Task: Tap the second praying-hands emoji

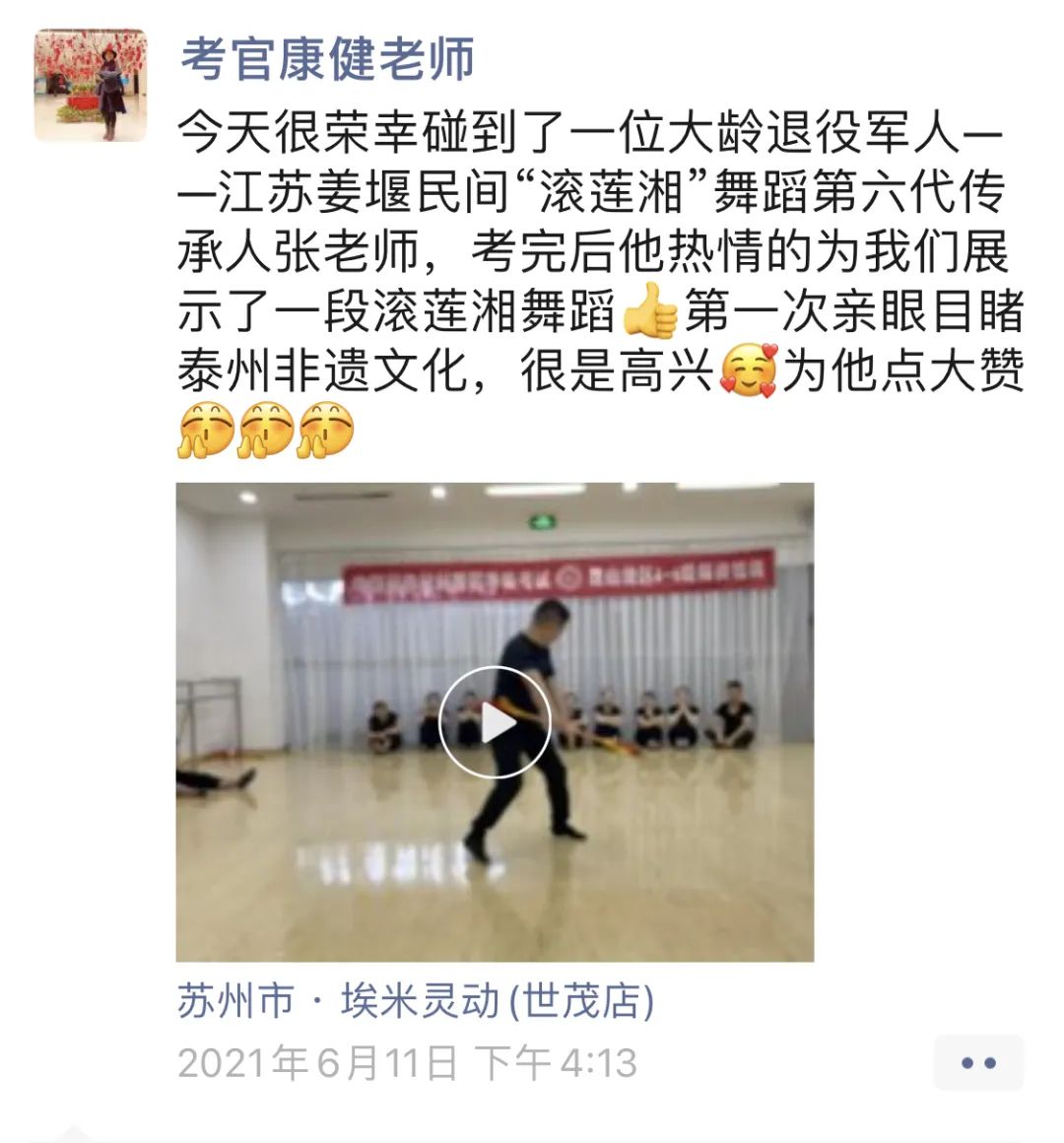Action: (x=266, y=430)
